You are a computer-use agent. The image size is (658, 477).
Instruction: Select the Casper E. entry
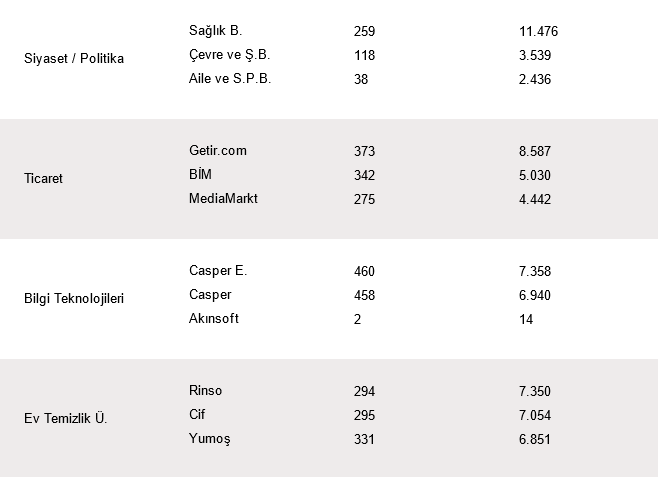pos(217,271)
